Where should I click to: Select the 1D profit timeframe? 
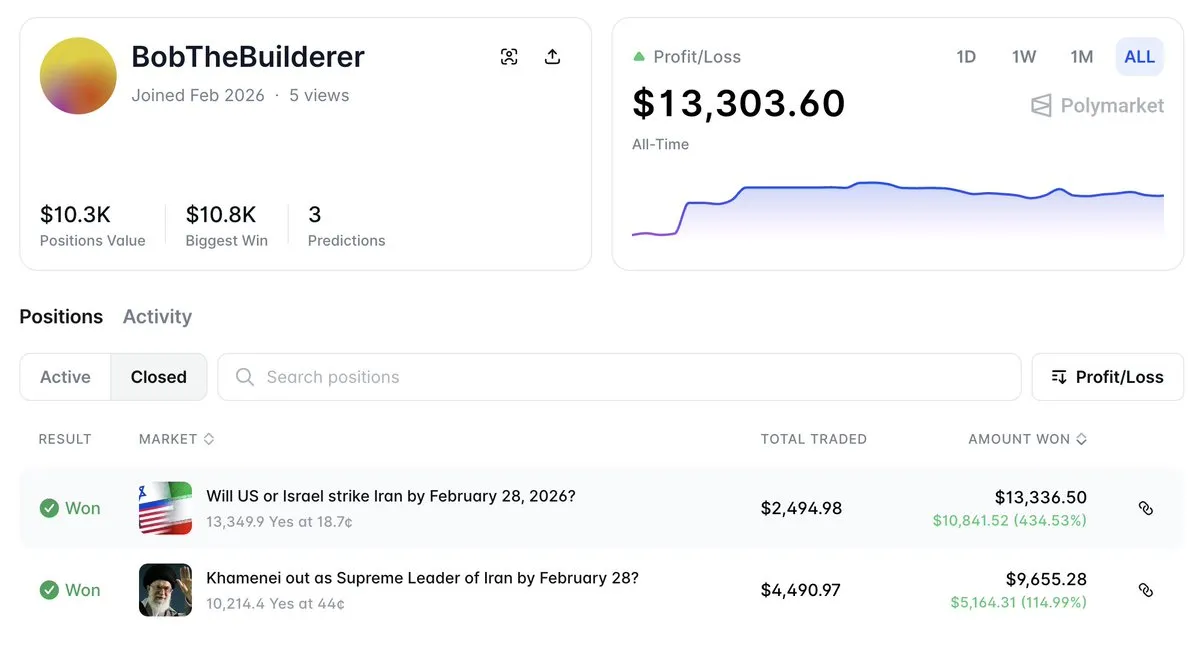(965, 57)
